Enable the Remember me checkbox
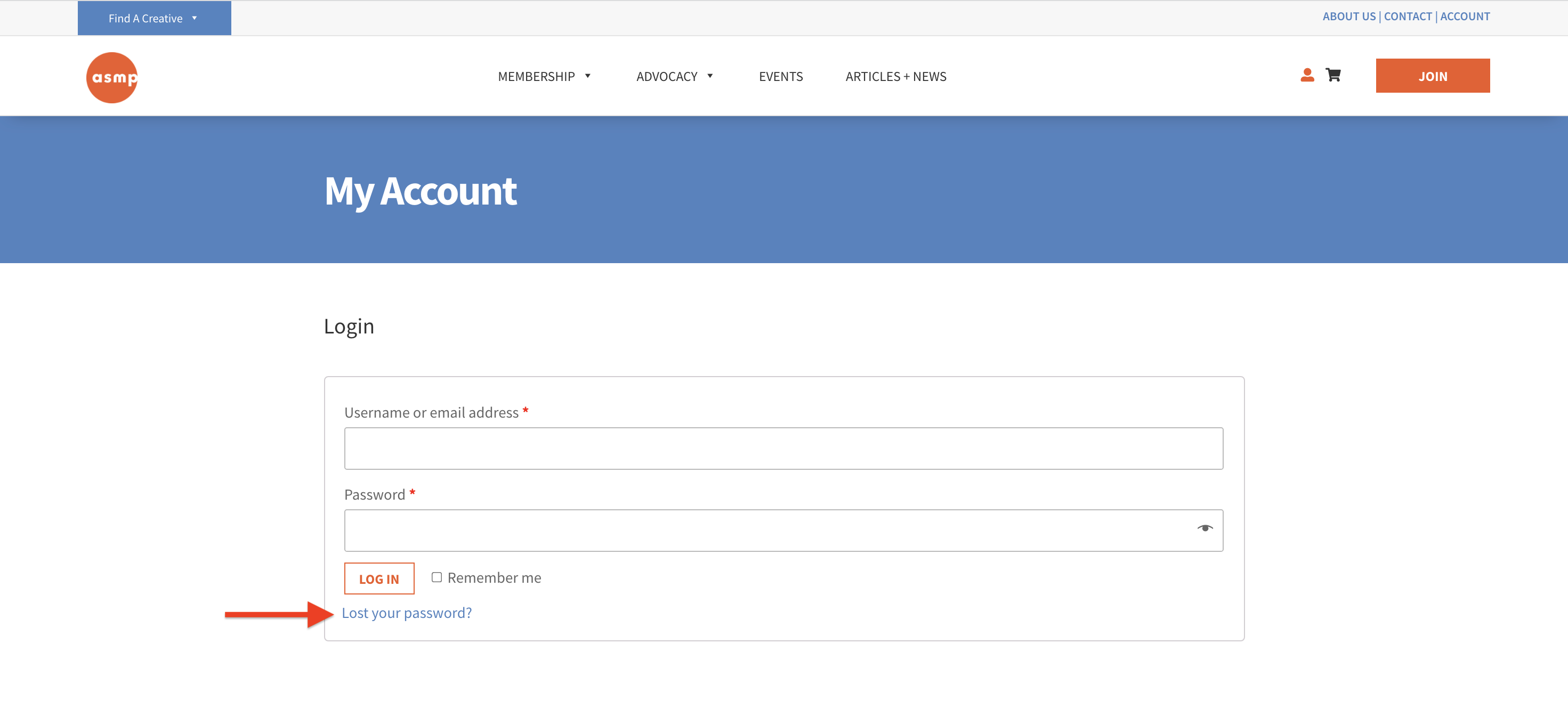1568x717 pixels. (436, 577)
